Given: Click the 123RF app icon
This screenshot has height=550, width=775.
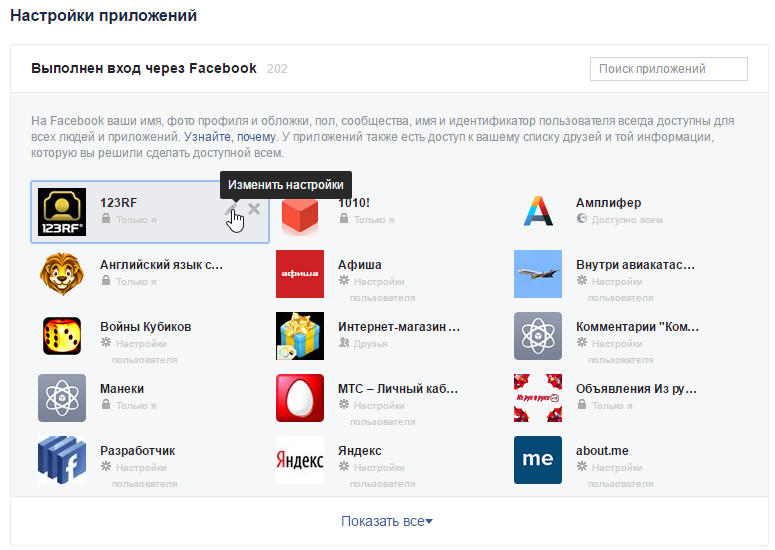Looking at the screenshot, I should coord(62,212).
